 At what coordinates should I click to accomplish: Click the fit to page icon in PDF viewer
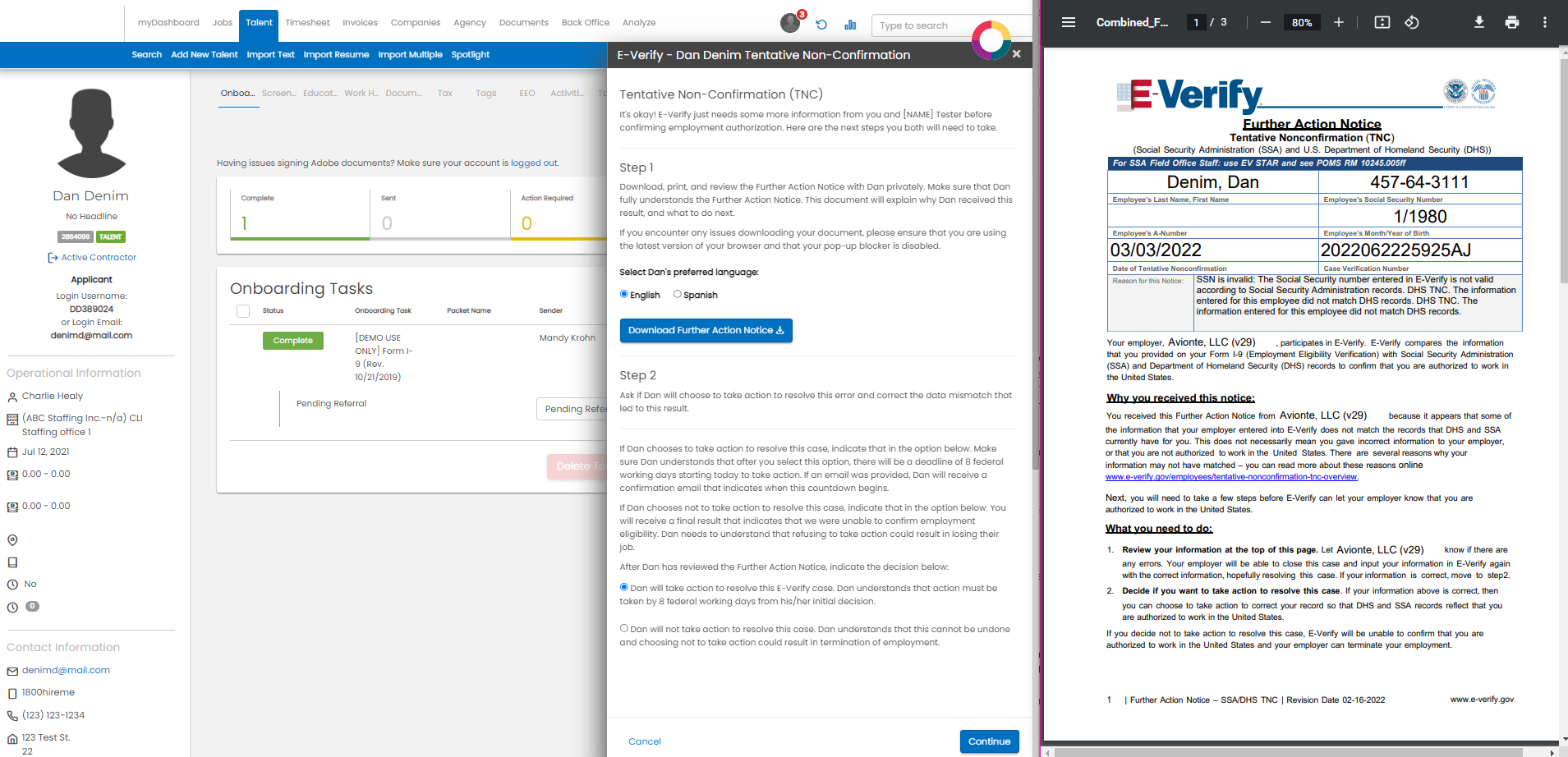1382,22
